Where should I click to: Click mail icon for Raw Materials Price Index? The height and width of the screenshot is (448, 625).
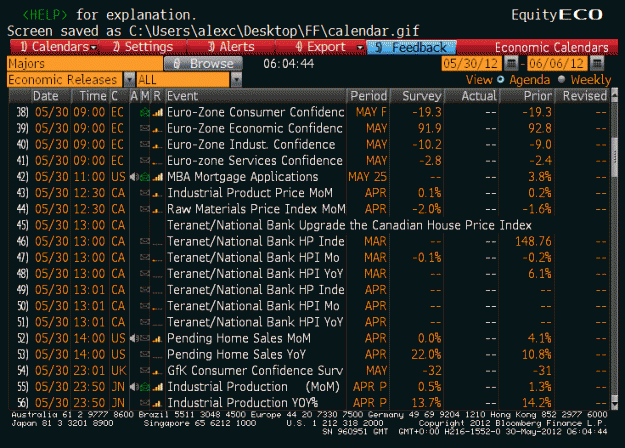point(145,209)
